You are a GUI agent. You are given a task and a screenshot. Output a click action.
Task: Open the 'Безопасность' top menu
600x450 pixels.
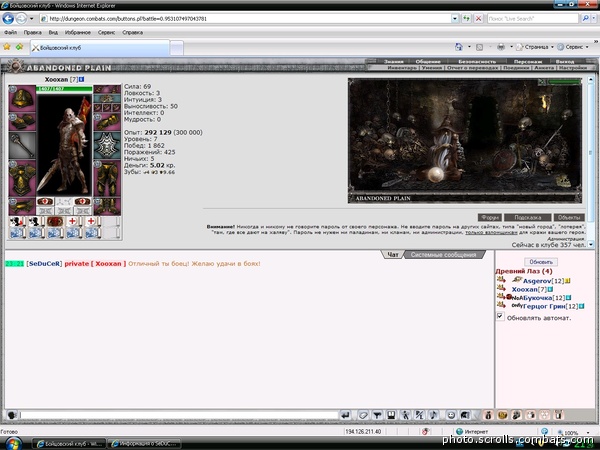coord(477,61)
